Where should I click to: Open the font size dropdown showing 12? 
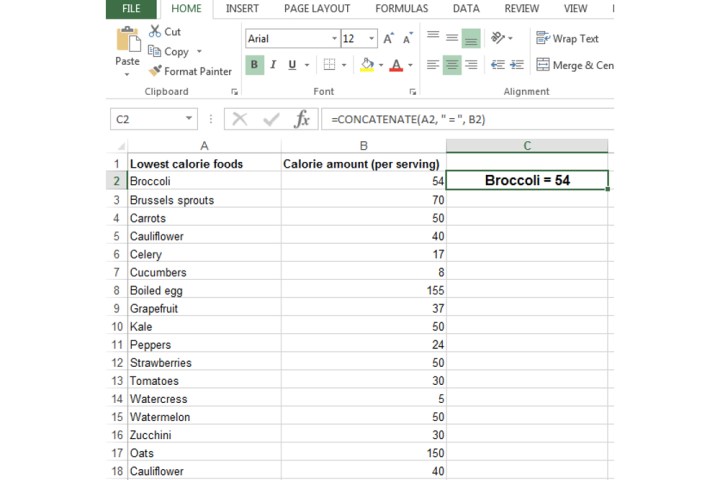tap(372, 39)
